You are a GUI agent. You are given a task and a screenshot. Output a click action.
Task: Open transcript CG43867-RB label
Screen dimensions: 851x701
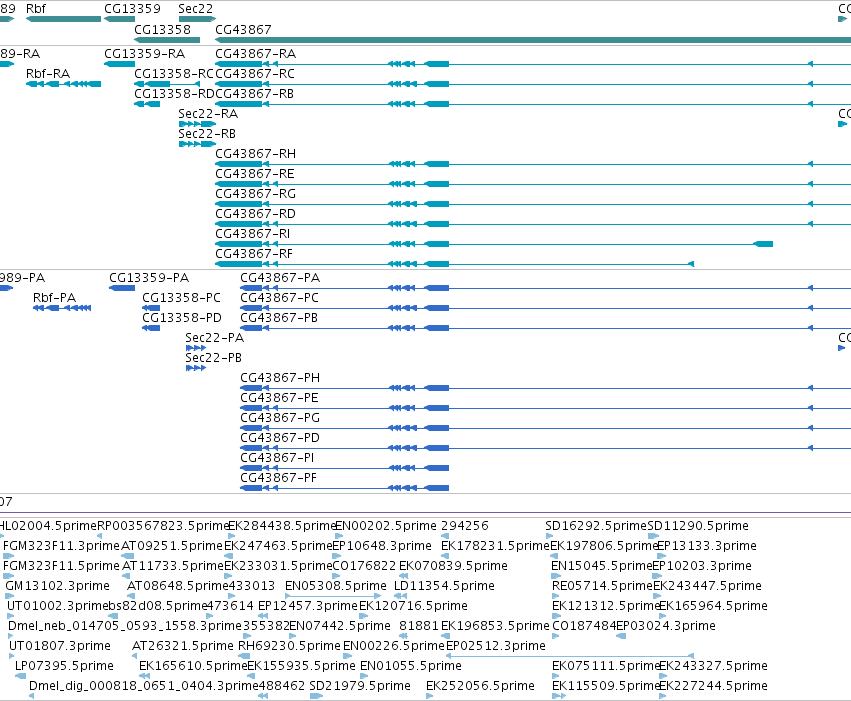pos(255,94)
